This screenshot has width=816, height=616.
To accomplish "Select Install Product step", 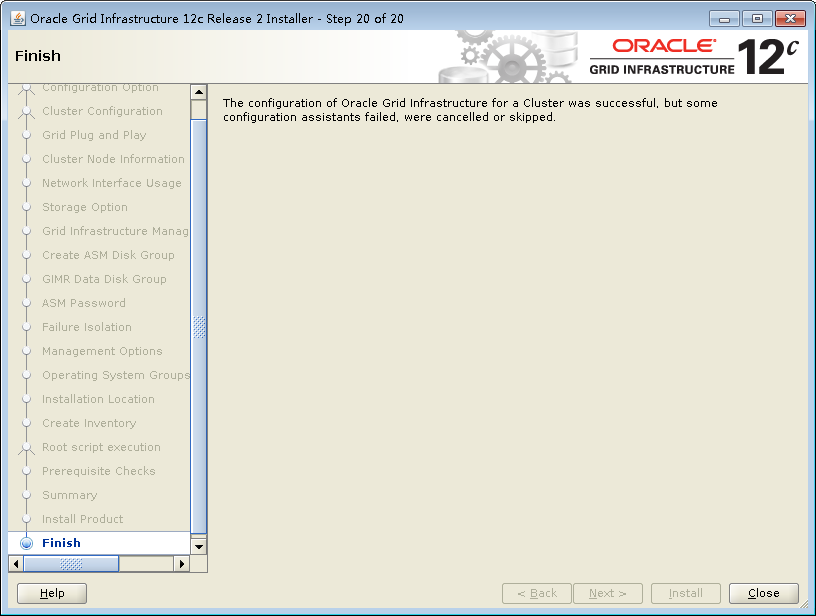I will point(83,519).
